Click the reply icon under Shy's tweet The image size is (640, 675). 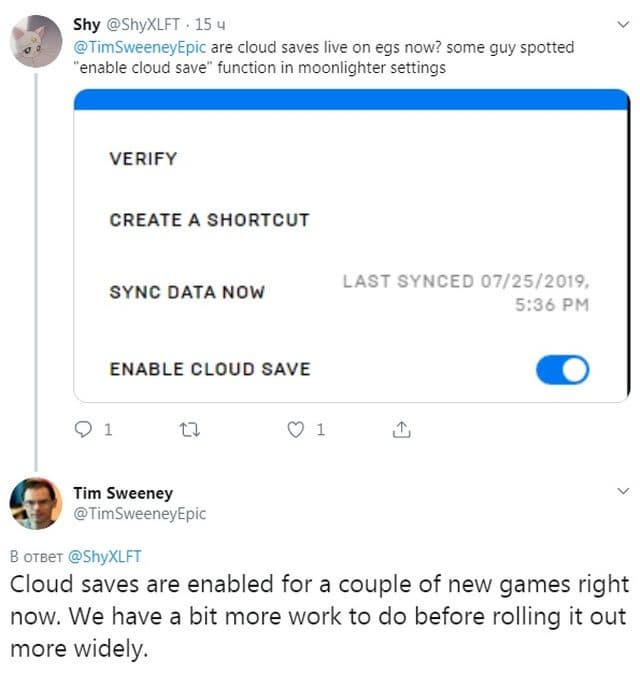click(85, 431)
